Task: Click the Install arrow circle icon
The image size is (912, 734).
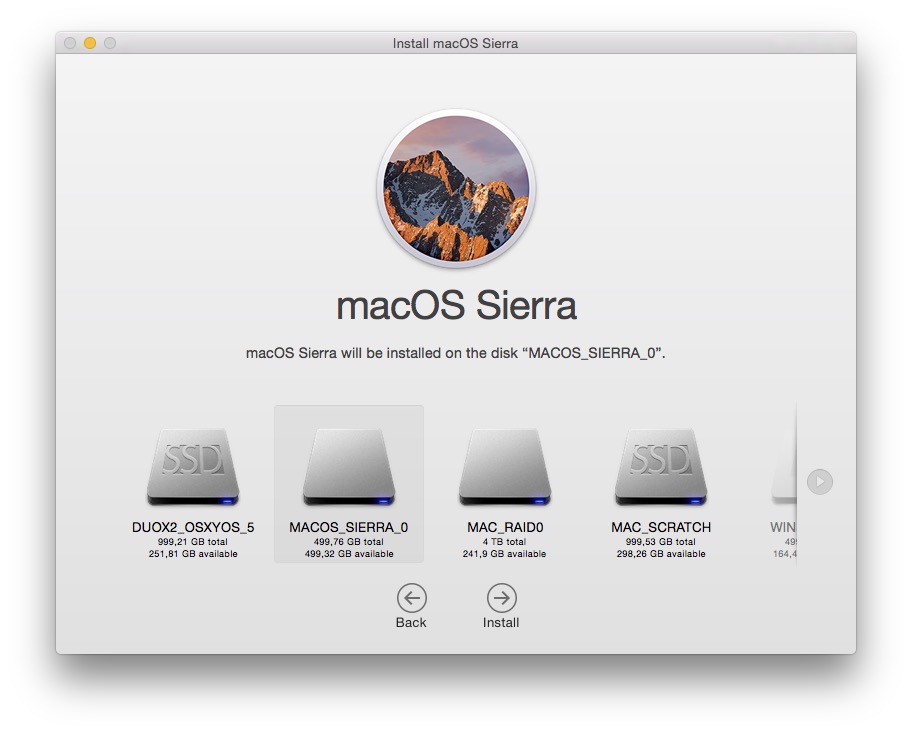Action: (x=501, y=598)
